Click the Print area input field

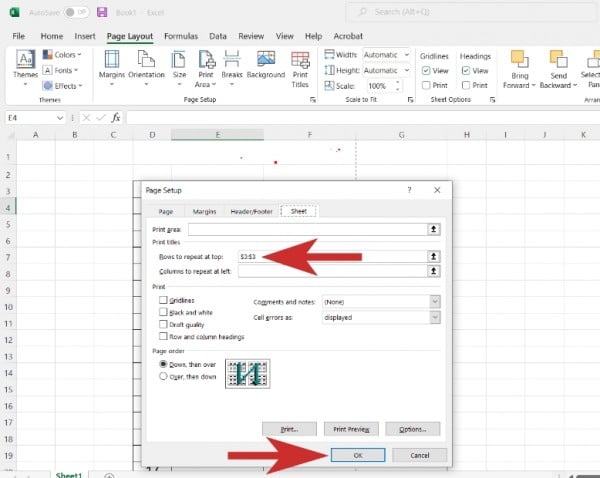click(x=307, y=229)
